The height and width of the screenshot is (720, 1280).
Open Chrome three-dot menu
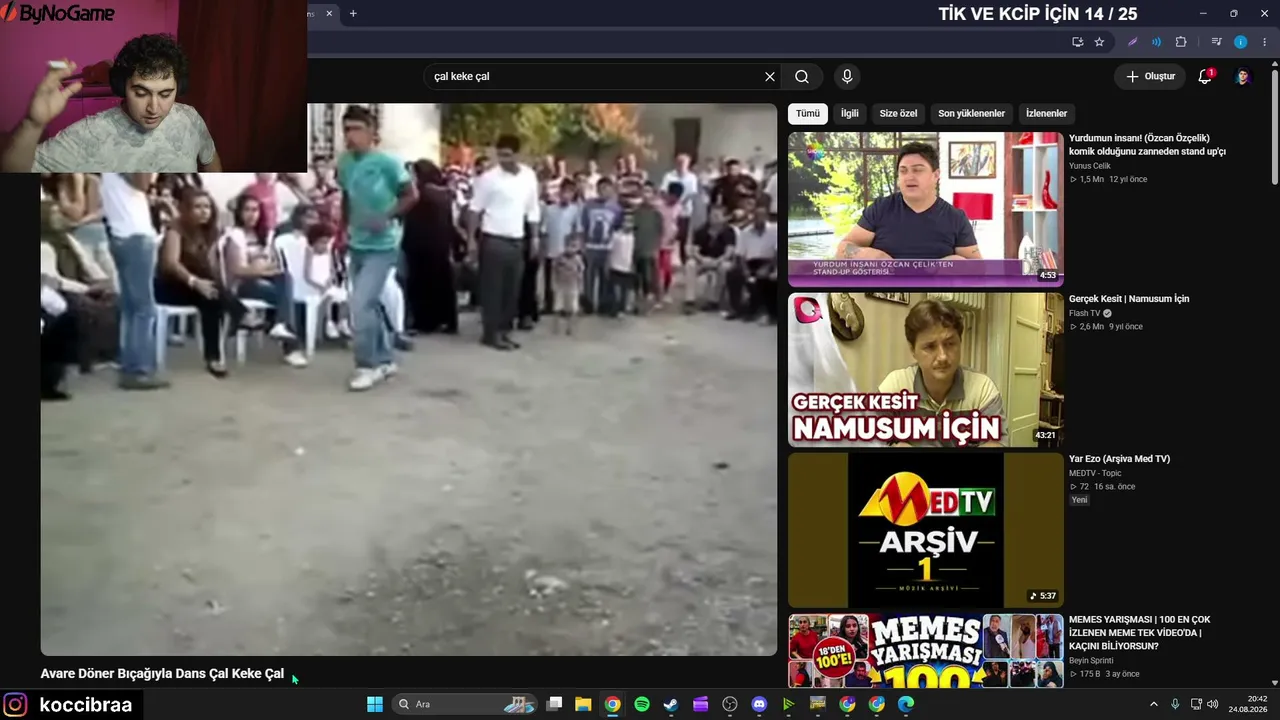click(1265, 42)
